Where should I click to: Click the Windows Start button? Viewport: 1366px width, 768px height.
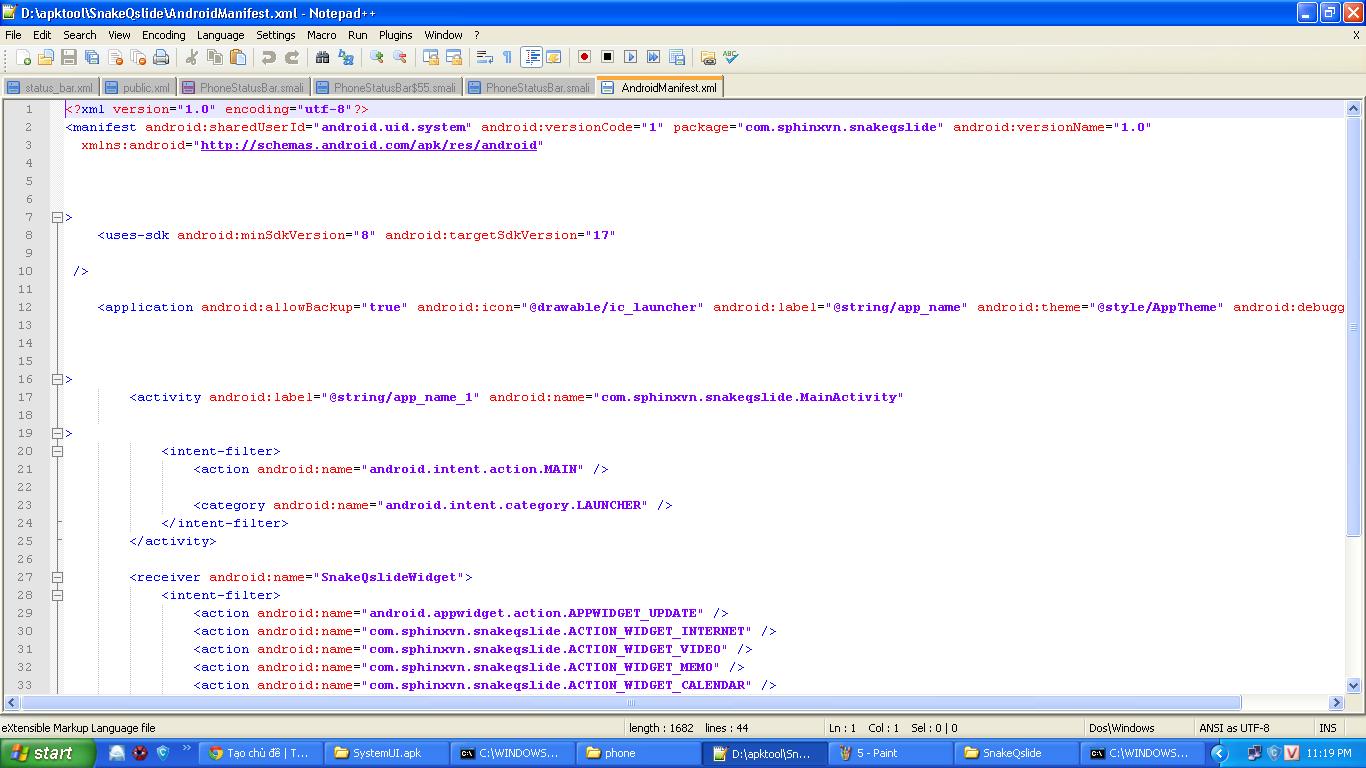point(47,753)
